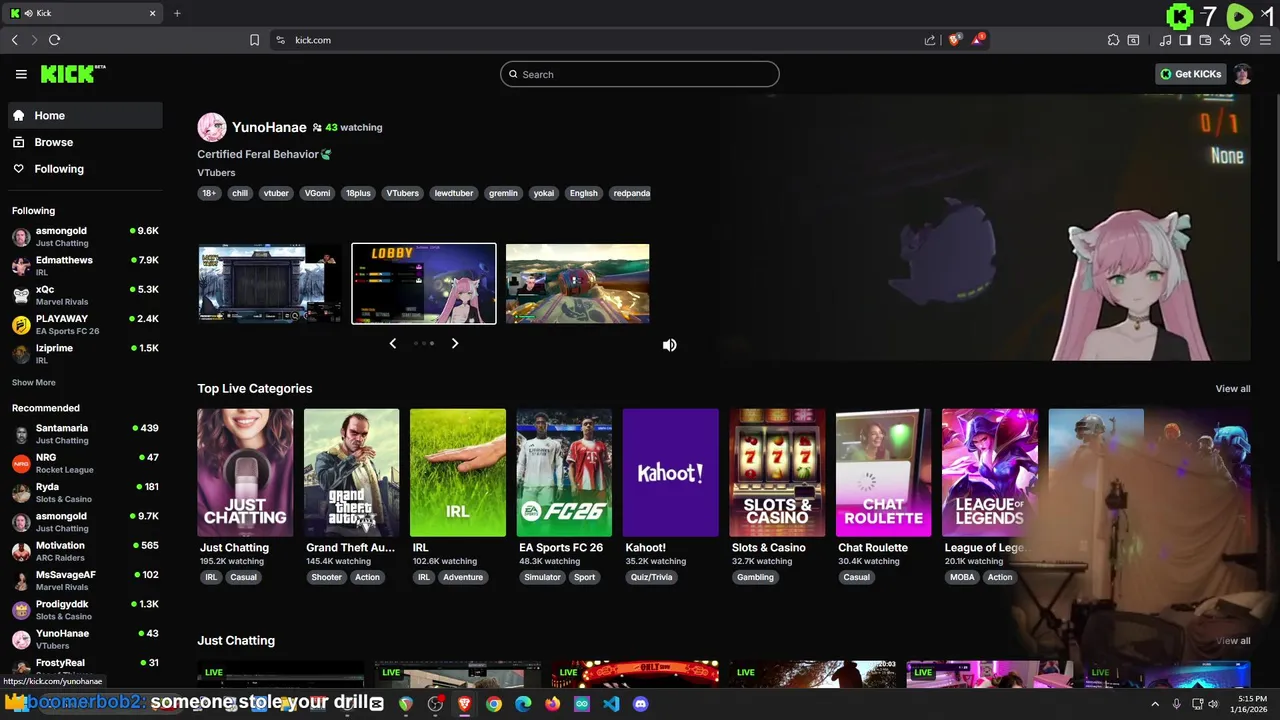Open the Brave playlist music note icon

(x=1165, y=40)
